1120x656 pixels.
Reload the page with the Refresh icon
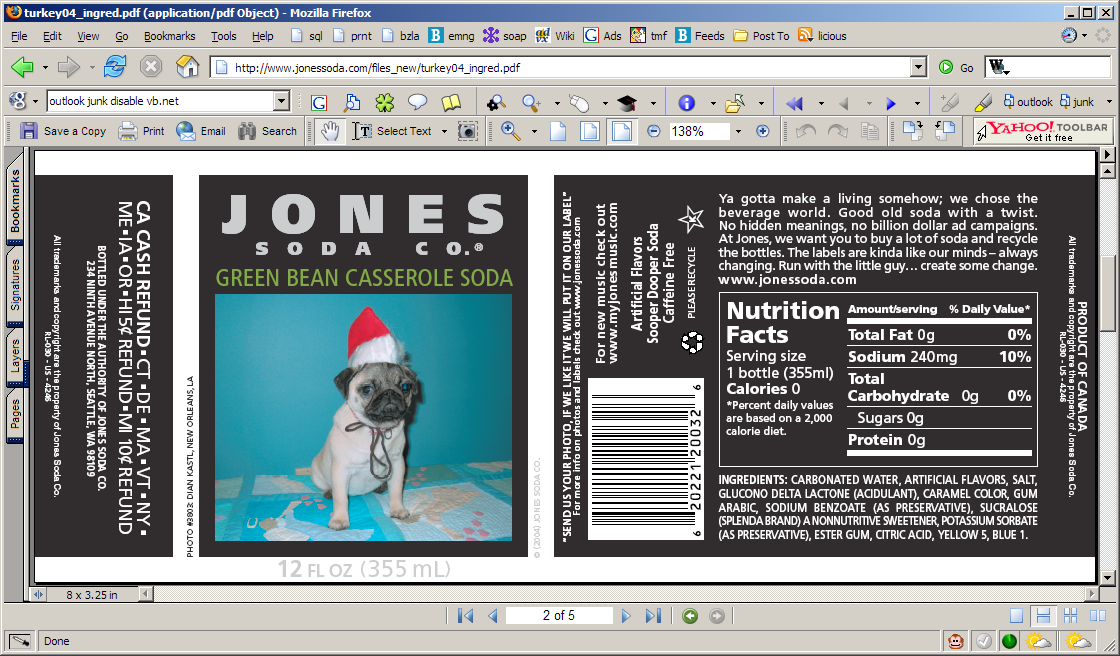click(115, 67)
